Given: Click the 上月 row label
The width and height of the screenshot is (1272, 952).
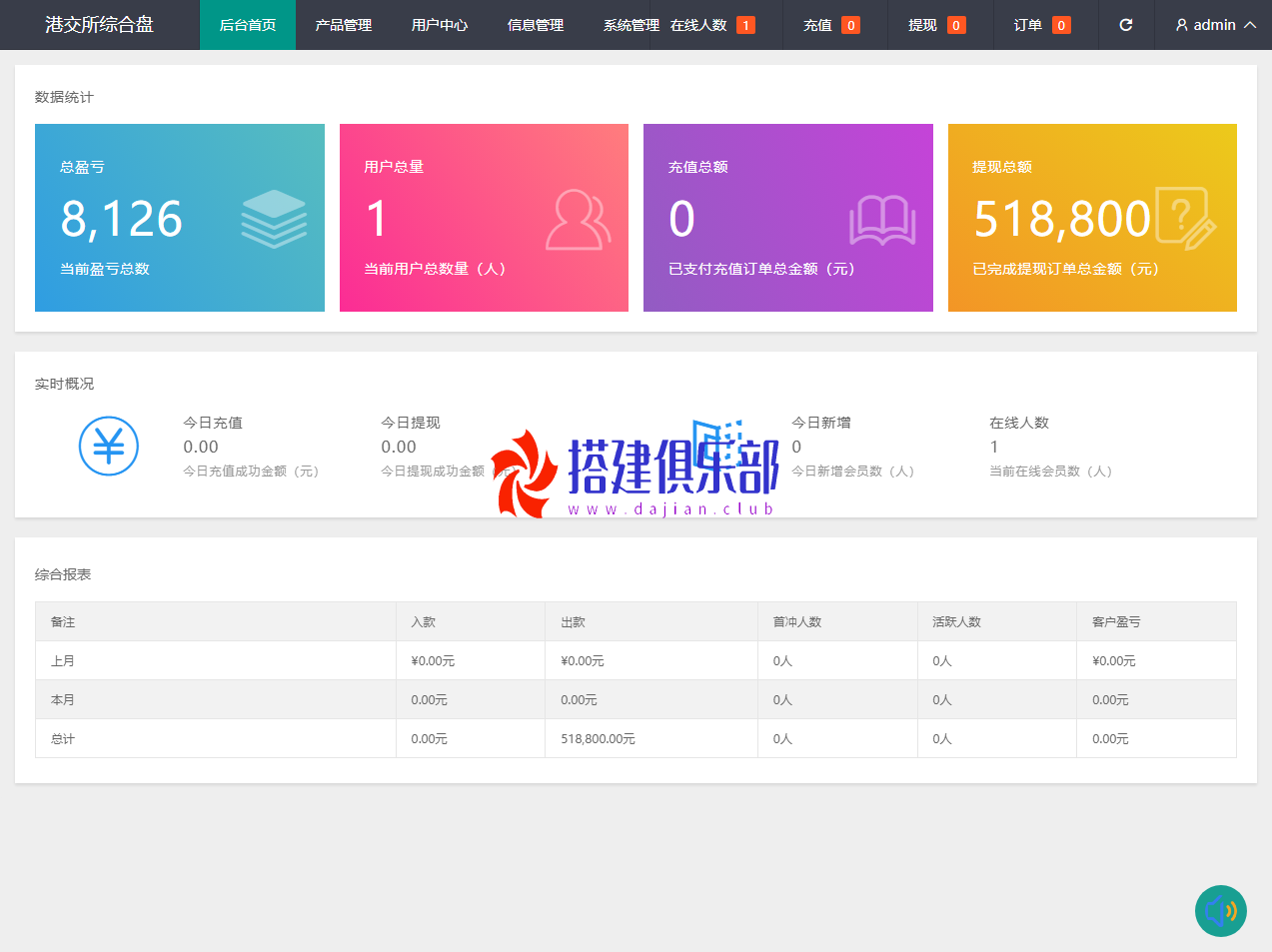Looking at the screenshot, I should pos(63,660).
